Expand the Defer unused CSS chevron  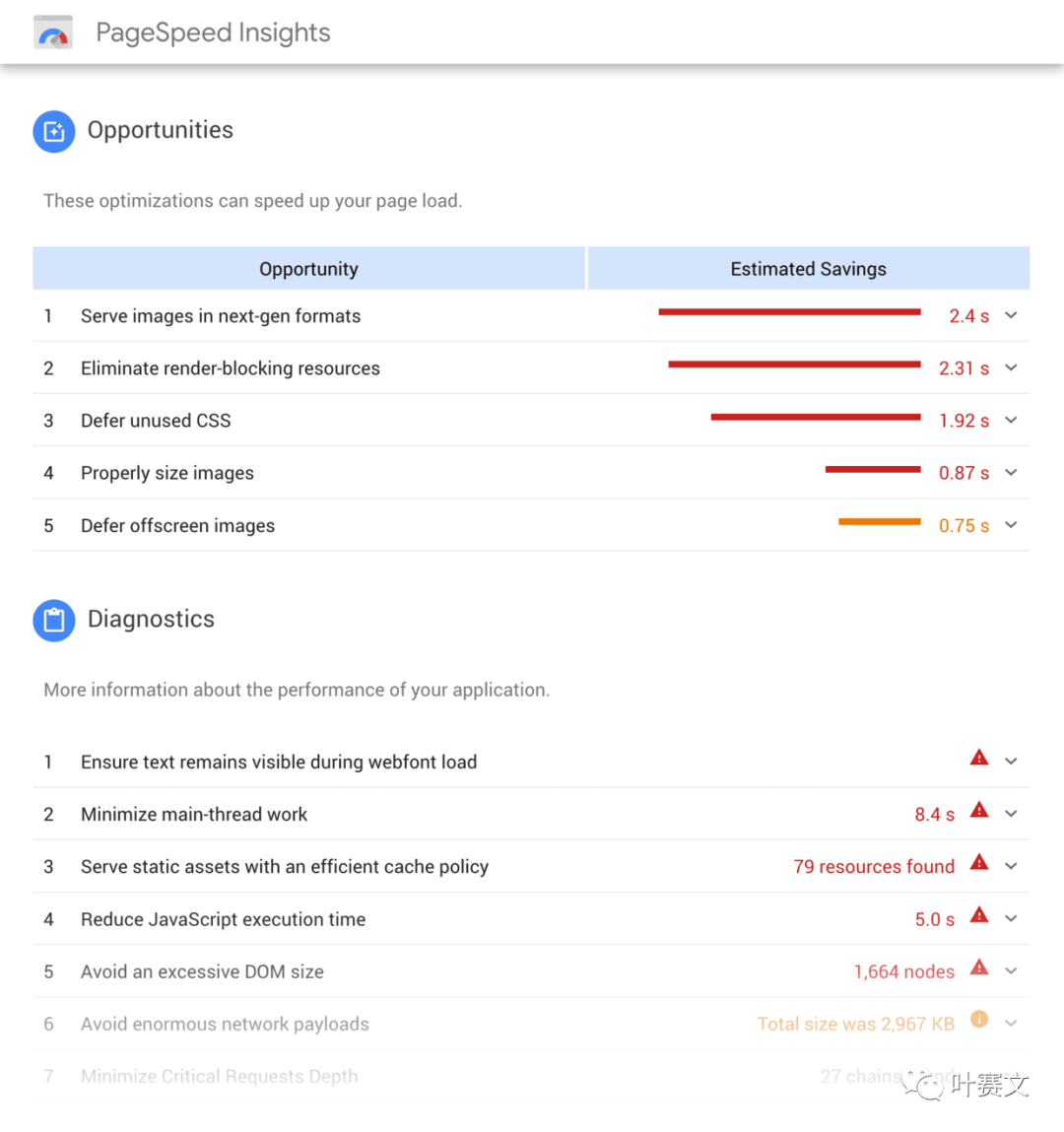(x=1011, y=420)
